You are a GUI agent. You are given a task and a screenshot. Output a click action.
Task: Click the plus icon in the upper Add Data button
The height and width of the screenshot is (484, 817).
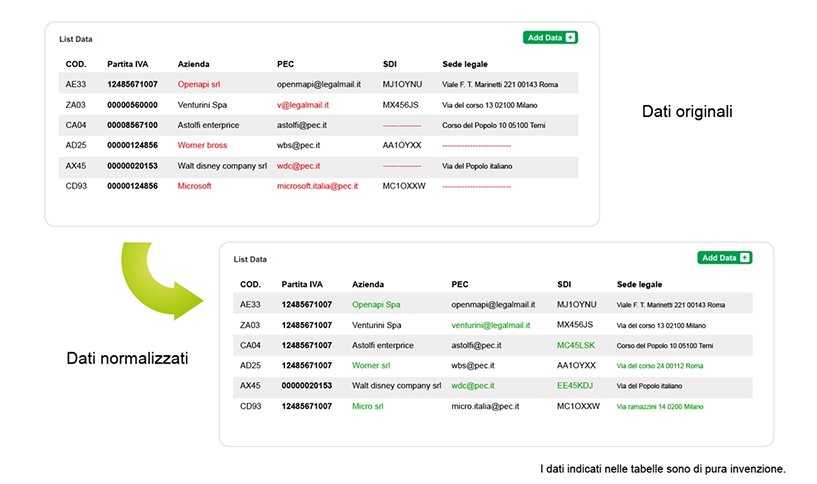[570, 38]
